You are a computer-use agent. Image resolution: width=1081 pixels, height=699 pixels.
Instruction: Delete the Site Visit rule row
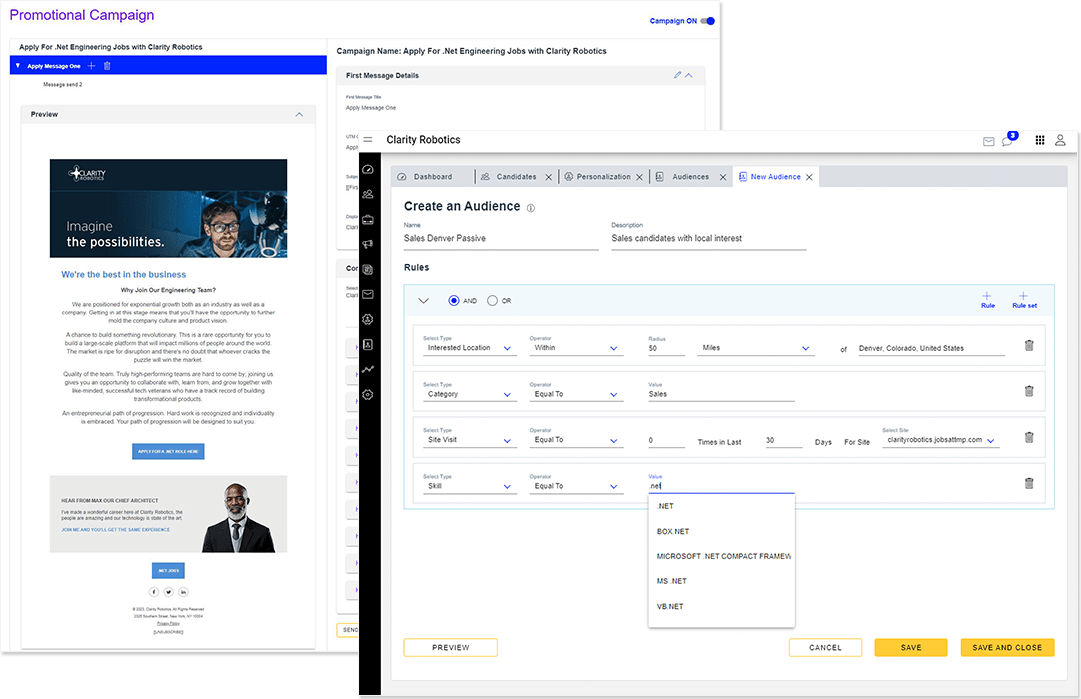tap(1029, 437)
